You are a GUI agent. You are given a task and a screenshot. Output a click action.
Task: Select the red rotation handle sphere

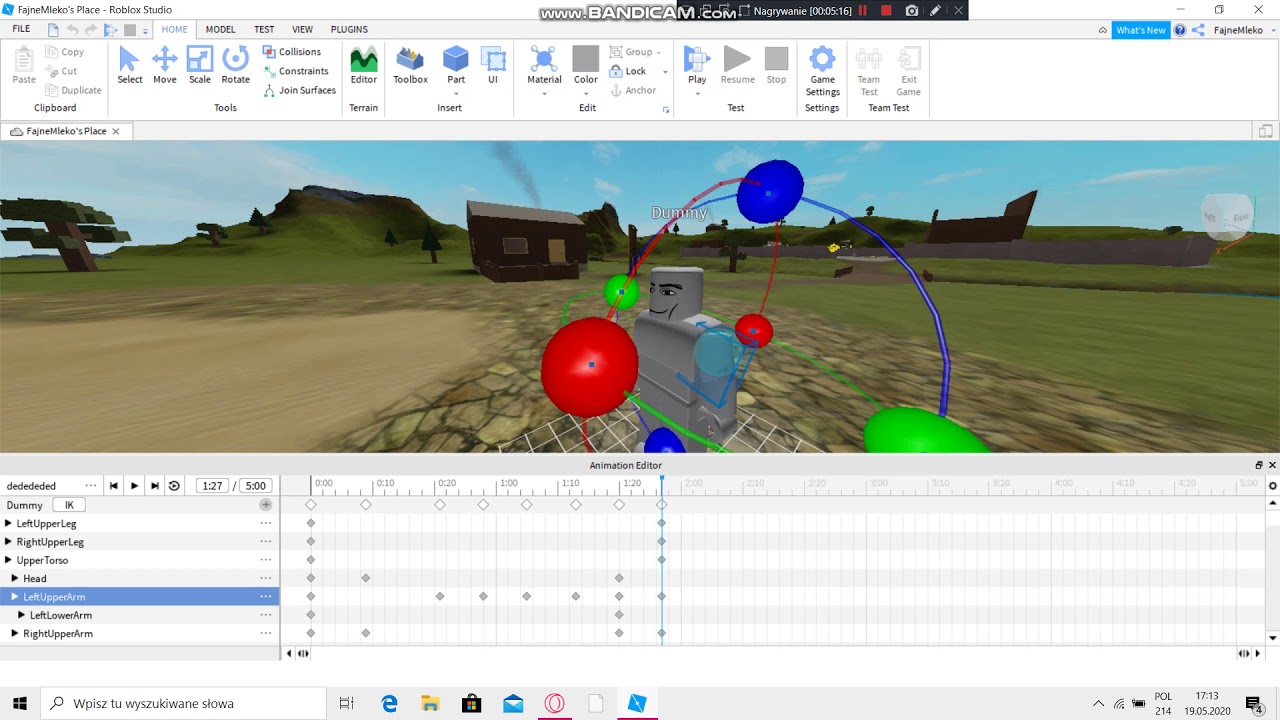click(590, 367)
